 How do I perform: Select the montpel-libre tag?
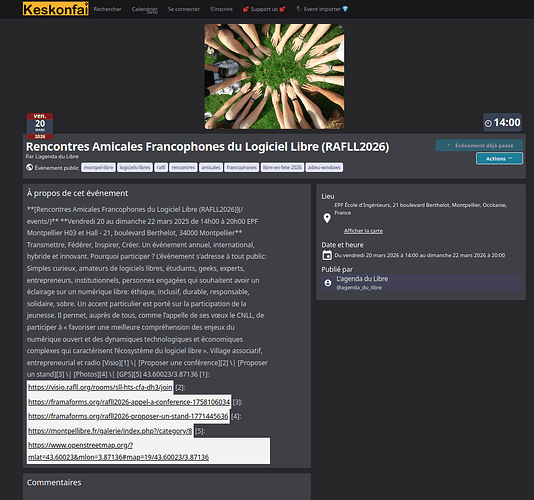(x=98, y=167)
